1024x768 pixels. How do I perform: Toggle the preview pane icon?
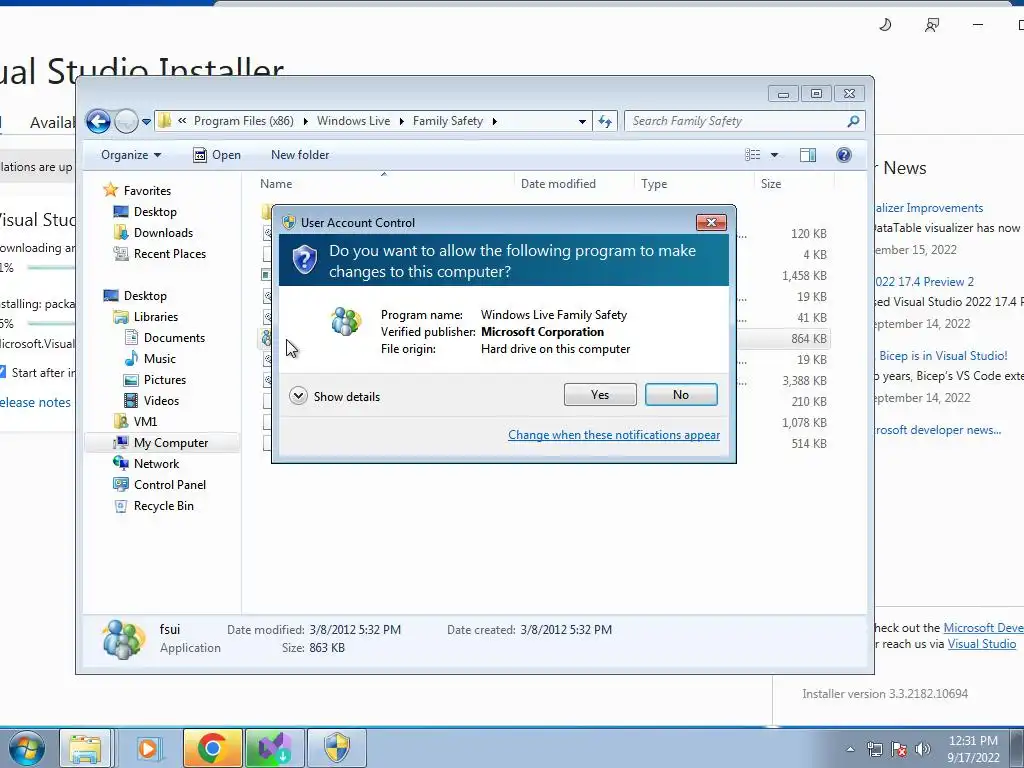coord(808,155)
